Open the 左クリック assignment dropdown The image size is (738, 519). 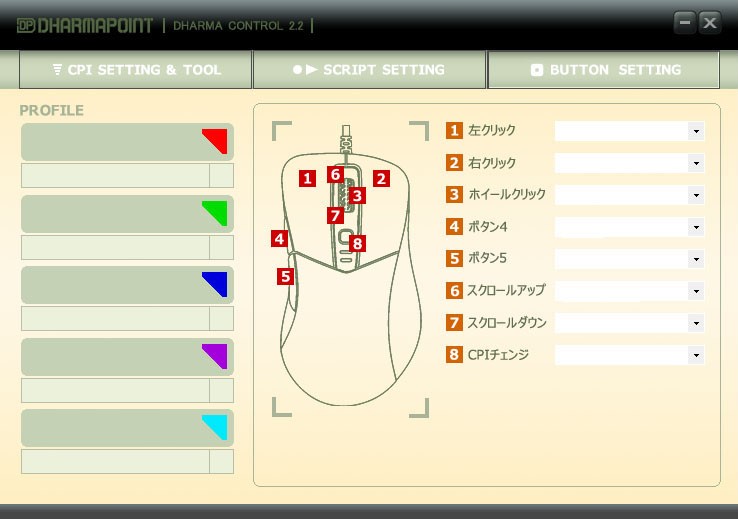pos(629,131)
